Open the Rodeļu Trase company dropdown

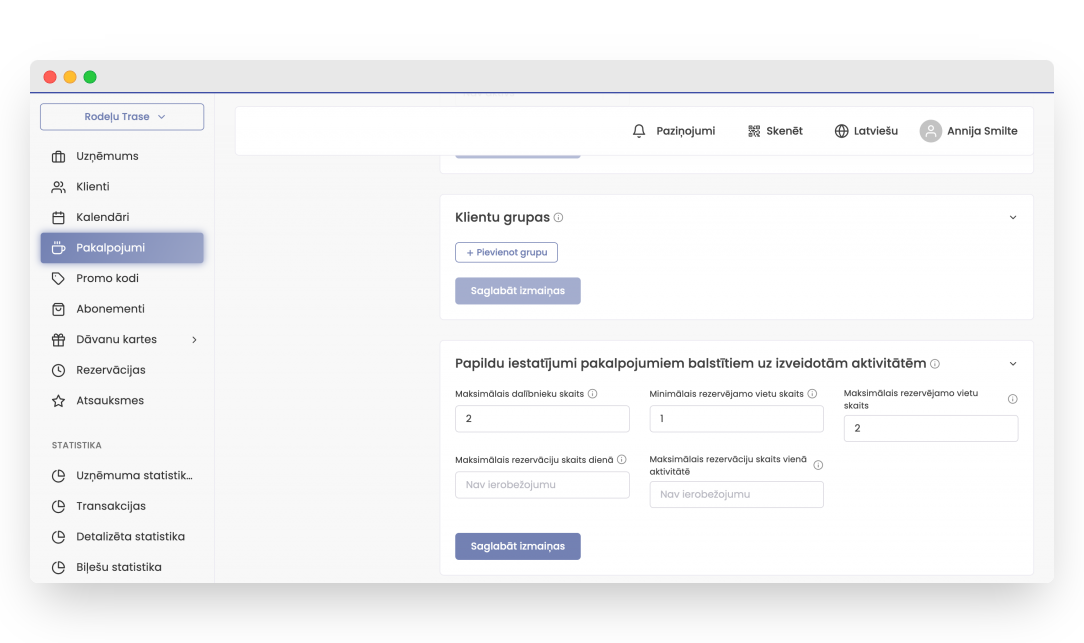[x=122, y=117]
